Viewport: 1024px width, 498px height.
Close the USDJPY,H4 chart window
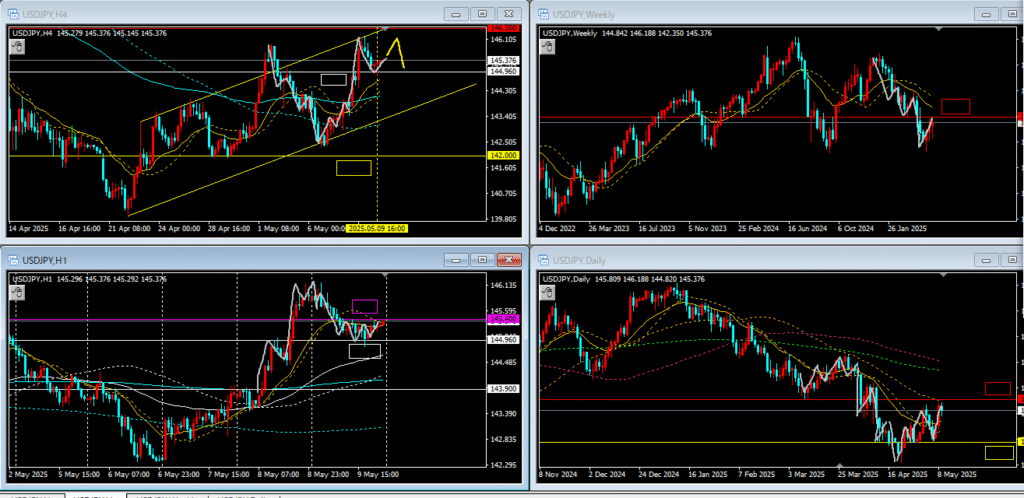click(509, 14)
